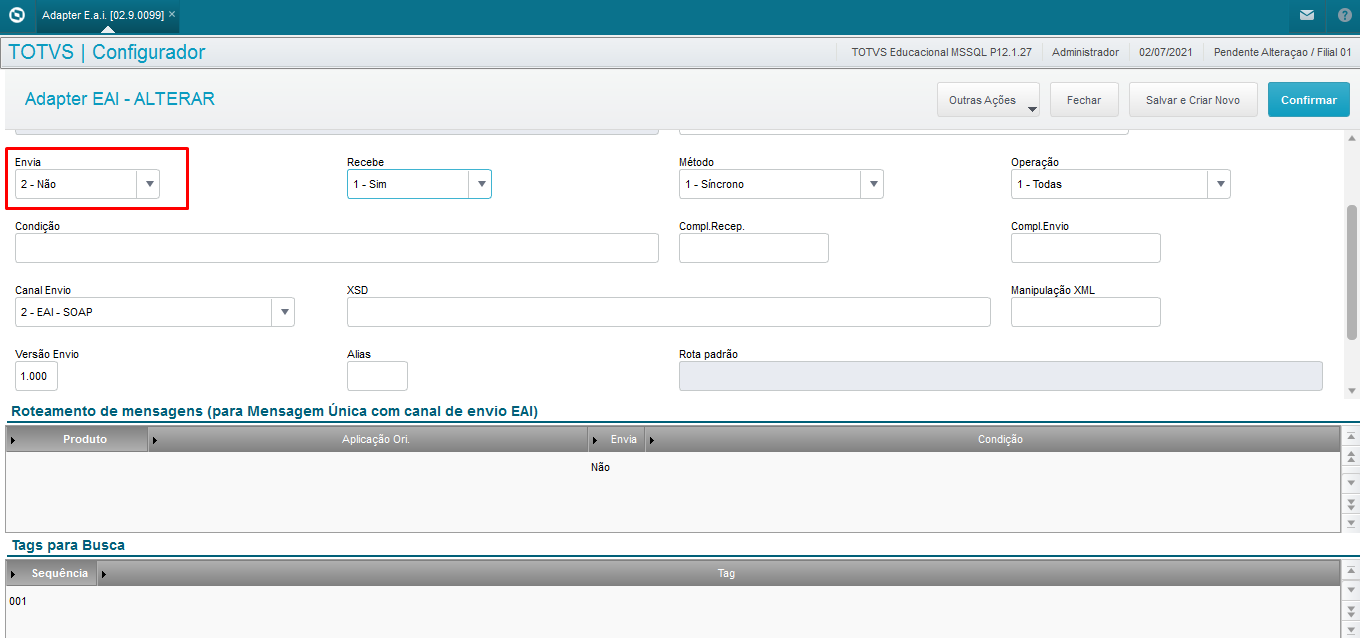Click the '02/07/2021' date in header
Viewport: 1360px width, 638px height.
coord(1166,52)
